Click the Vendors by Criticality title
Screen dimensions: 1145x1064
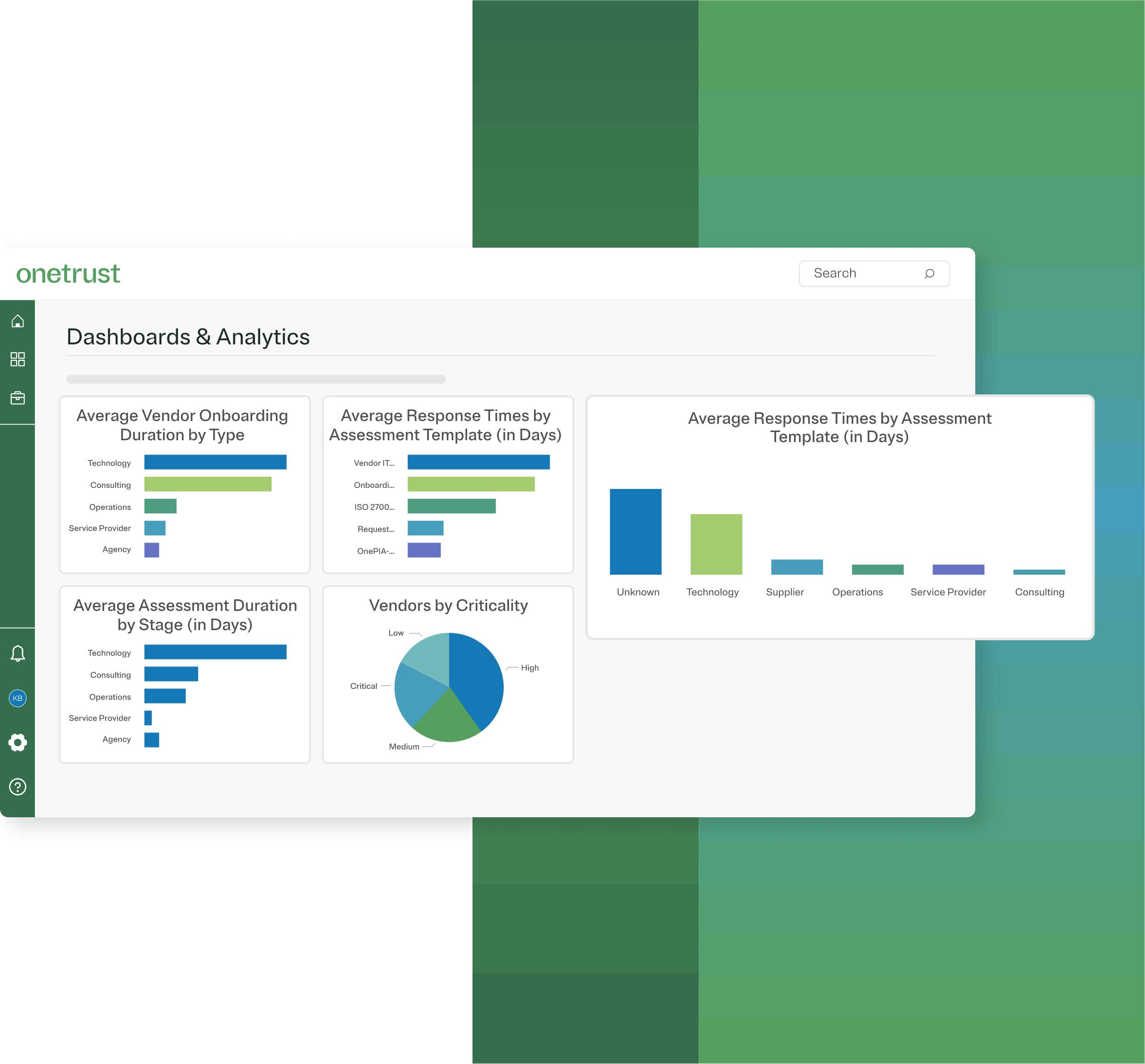coord(448,606)
